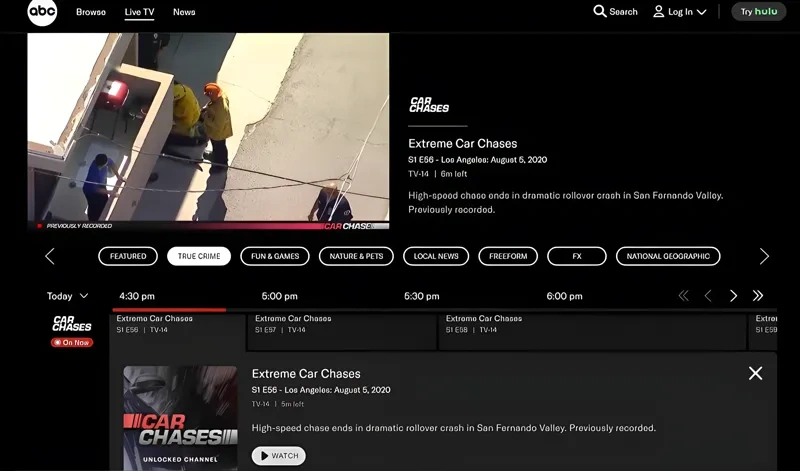800x471 pixels.
Task: Select the Featured category filter
Action: pyautogui.click(x=128, y=256)
